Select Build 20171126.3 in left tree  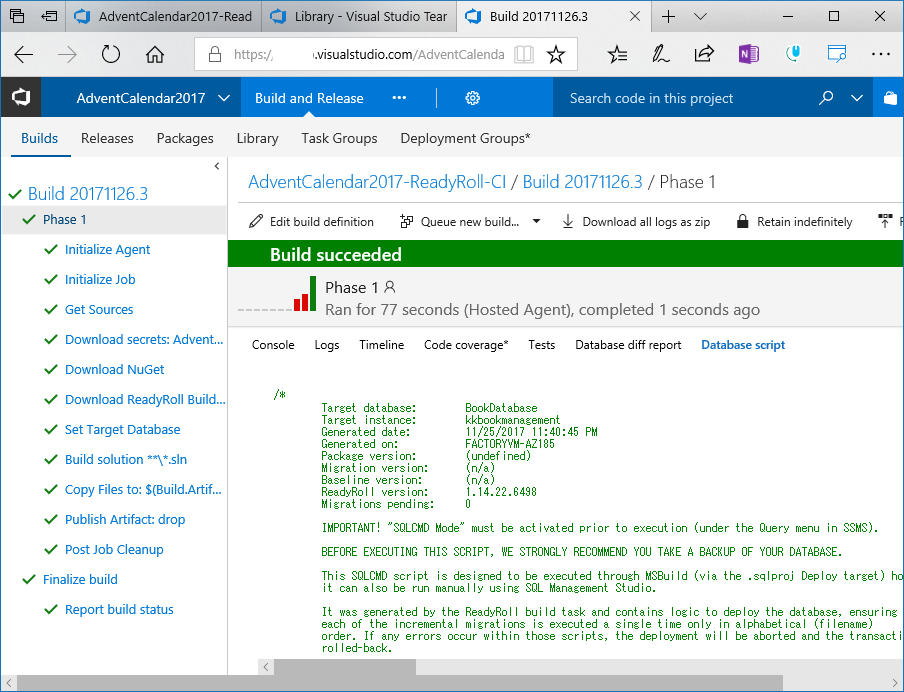click(88, 194)
